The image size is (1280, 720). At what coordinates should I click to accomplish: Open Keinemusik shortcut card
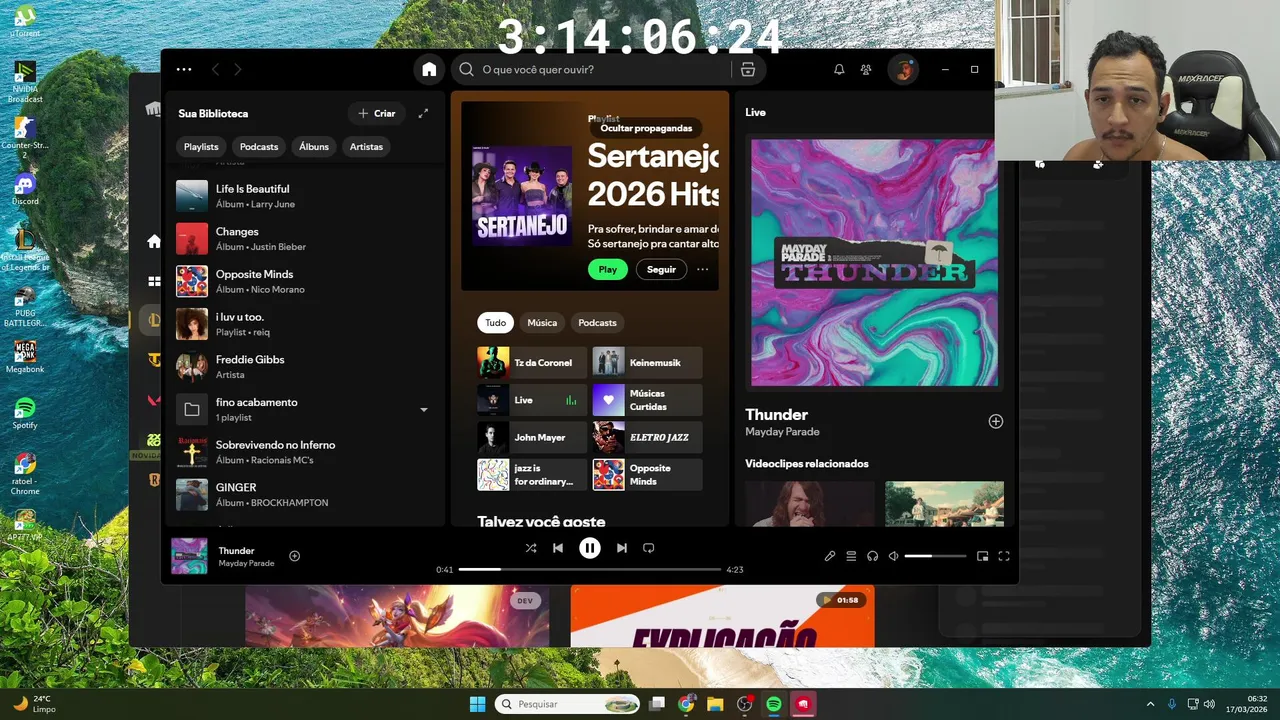point(647,363)
